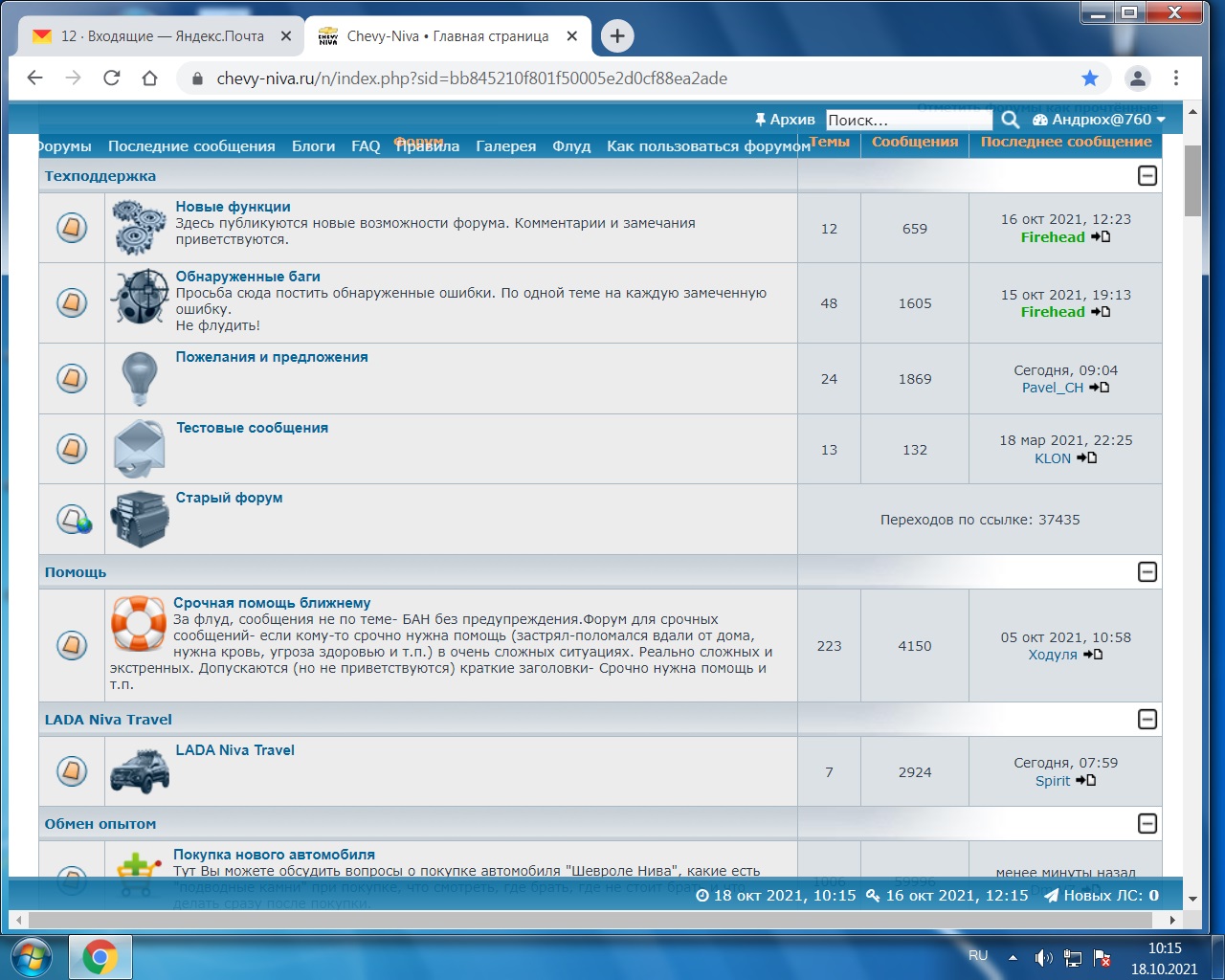Collapse the Помощь category

1147,571
